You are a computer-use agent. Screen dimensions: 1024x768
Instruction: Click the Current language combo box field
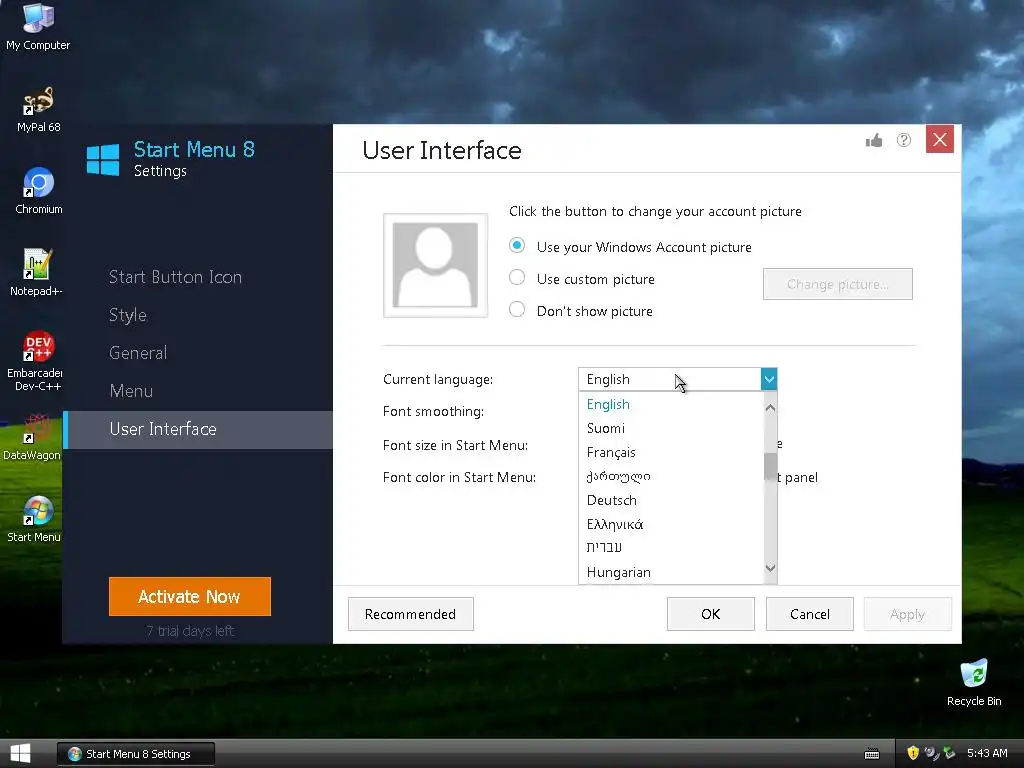tap(677, 379)
